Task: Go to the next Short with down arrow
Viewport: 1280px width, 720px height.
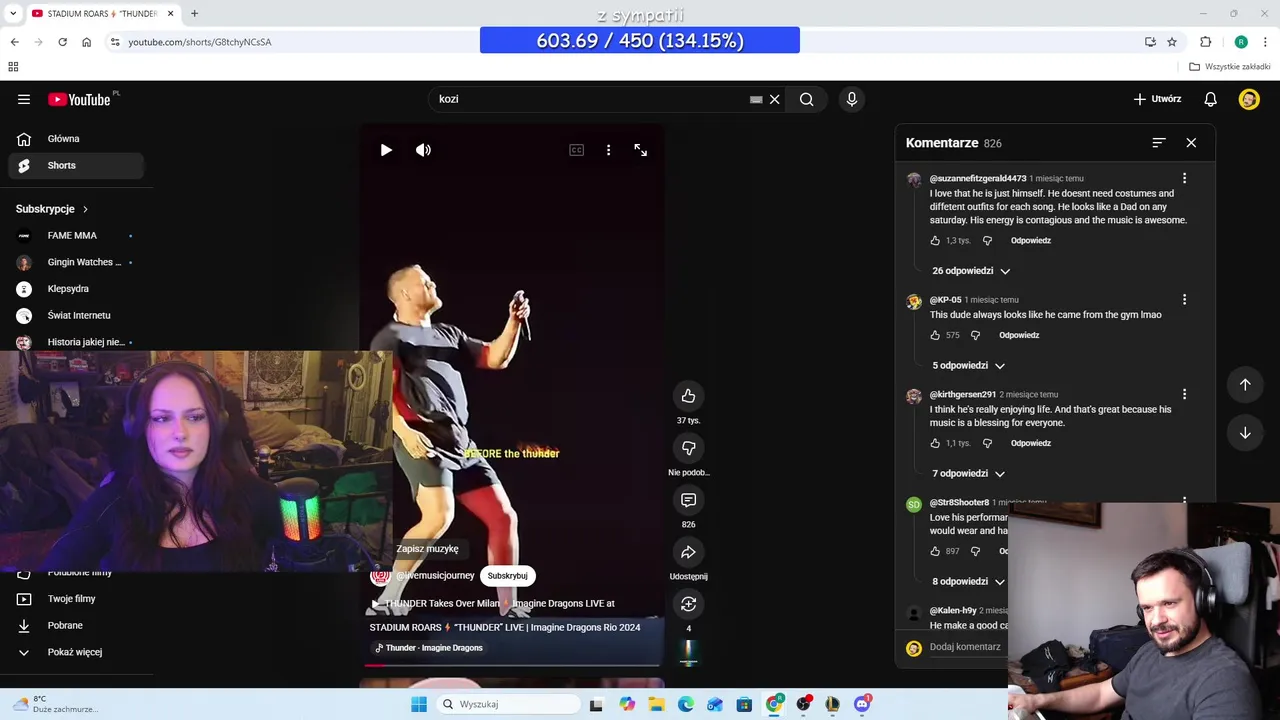Action: (x=1245, y=433)
